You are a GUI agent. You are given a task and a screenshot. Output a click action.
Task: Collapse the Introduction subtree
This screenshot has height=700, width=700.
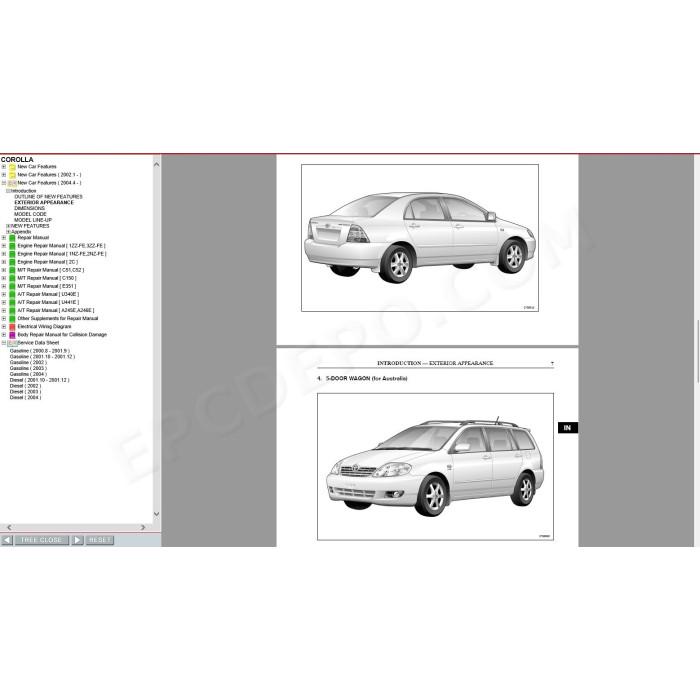(x=8, y=191)
